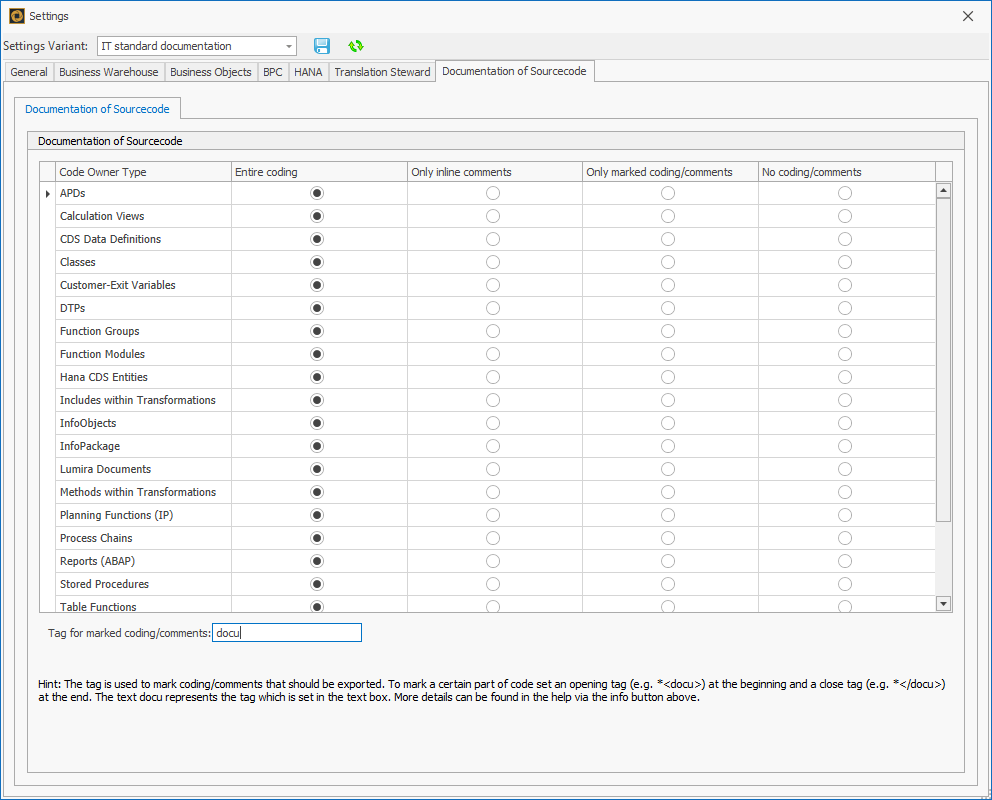Switch to the Translation Steward tab
The image size is (992, 800).
click(x=382, y=71)
